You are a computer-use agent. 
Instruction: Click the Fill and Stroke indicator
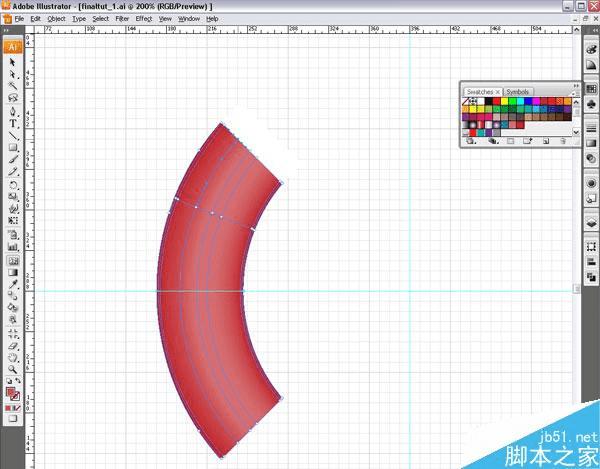tap(12, 394)
